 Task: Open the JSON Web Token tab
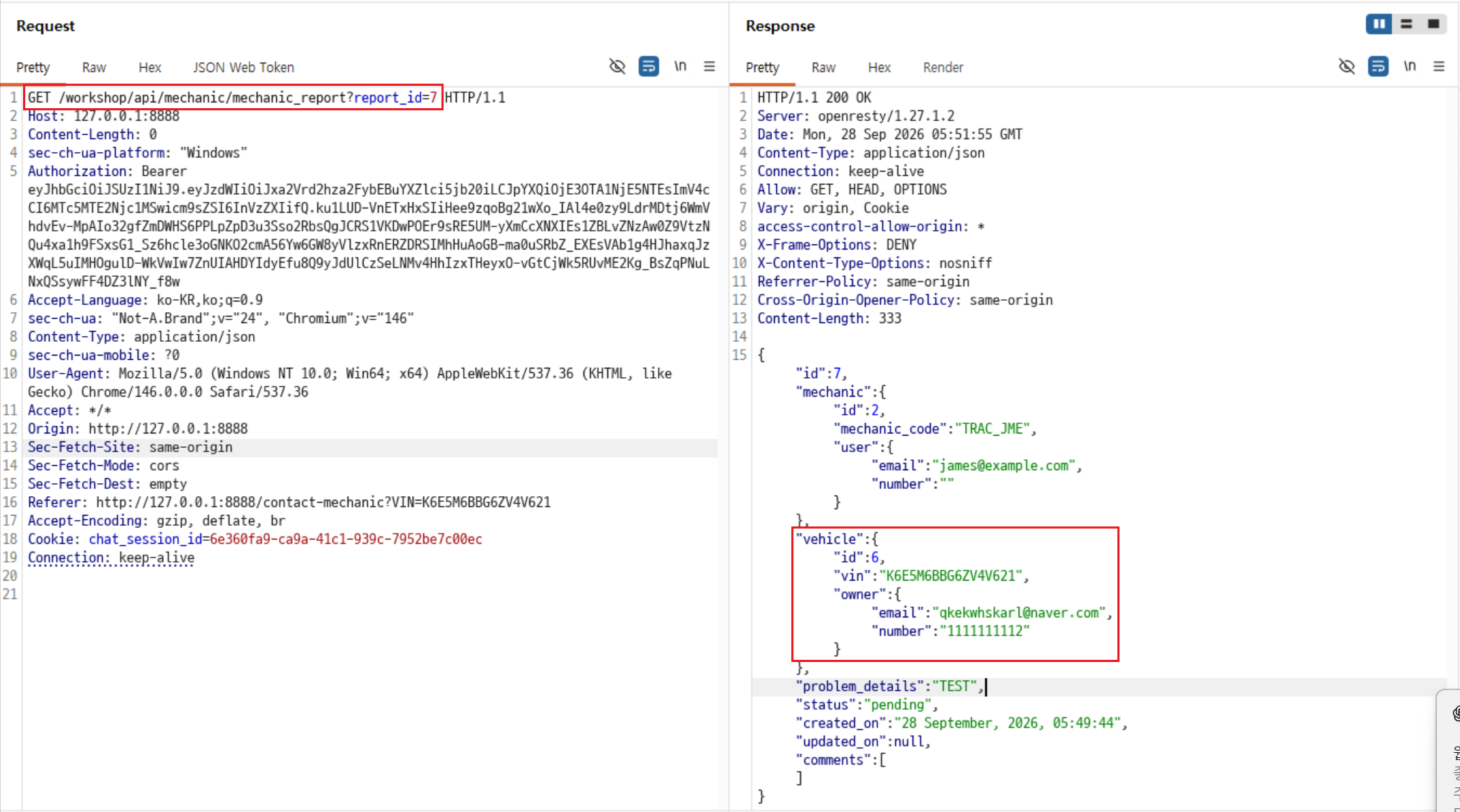pos(243,67)
